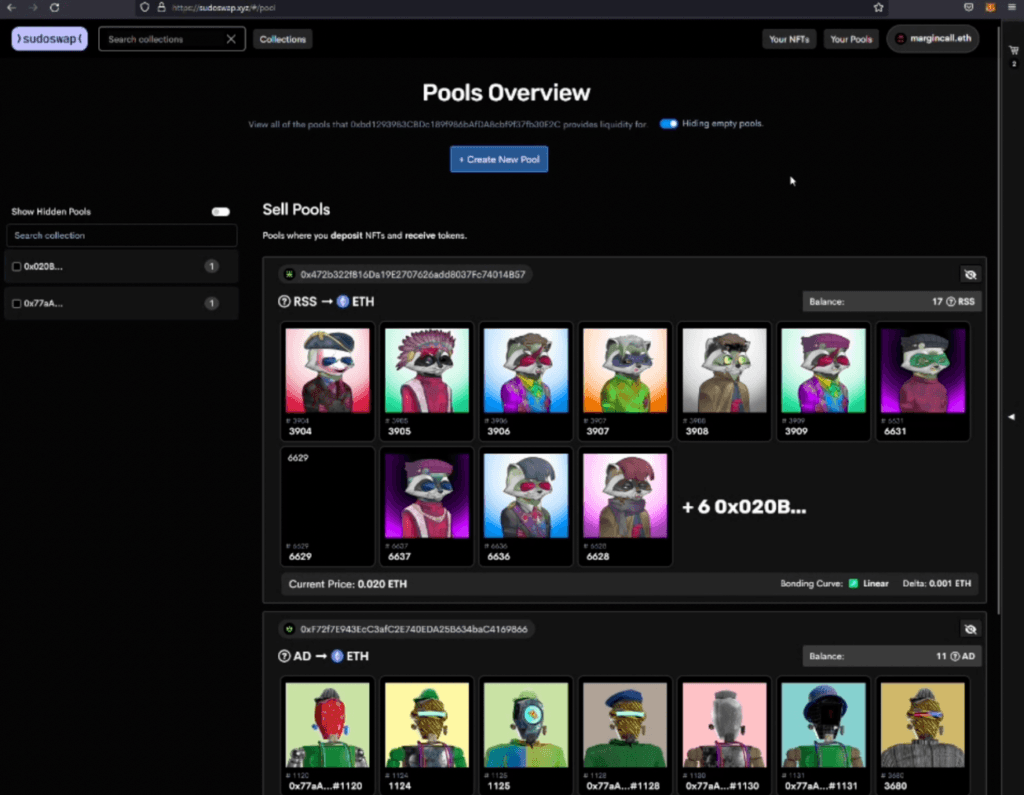Image resolution: width=1024 pixels, height=795 pixels.
Task: Click the + 6 0x020B... more link
Action: (x=744, y=507)
